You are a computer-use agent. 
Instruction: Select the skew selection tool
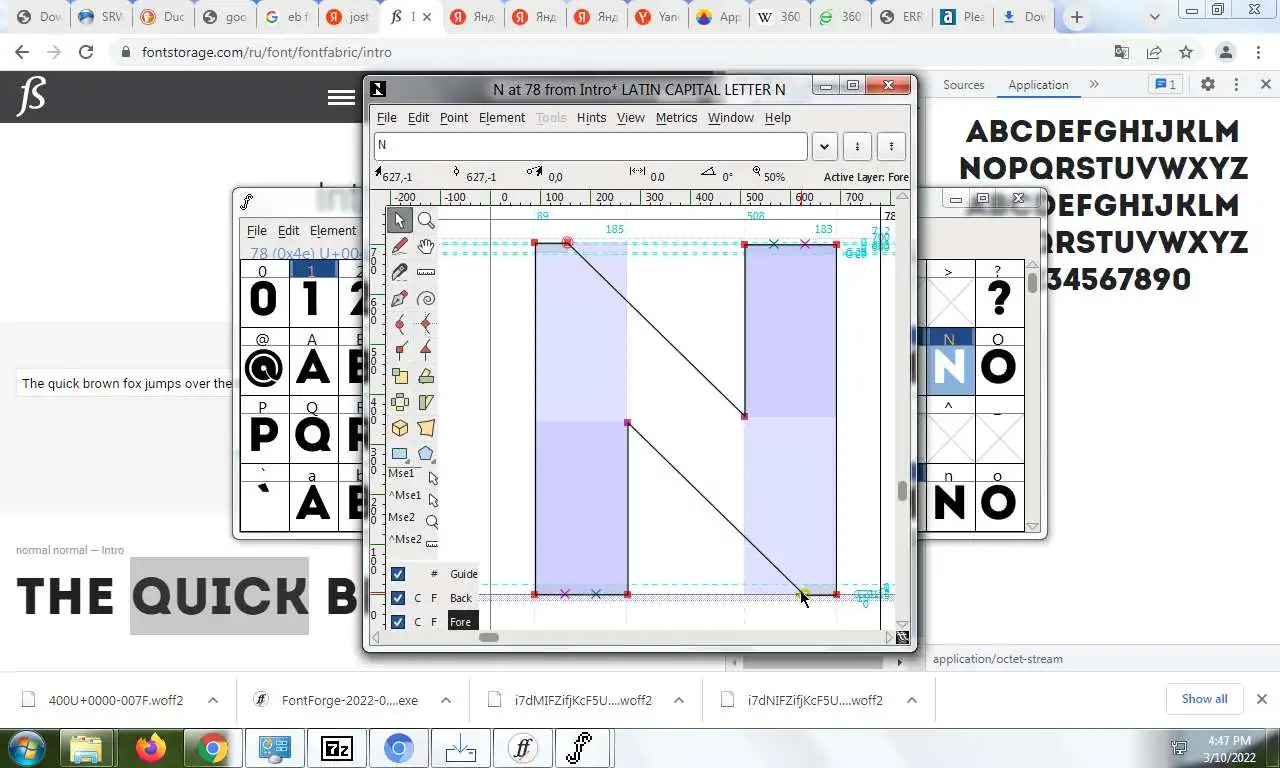tap(426, 402)
